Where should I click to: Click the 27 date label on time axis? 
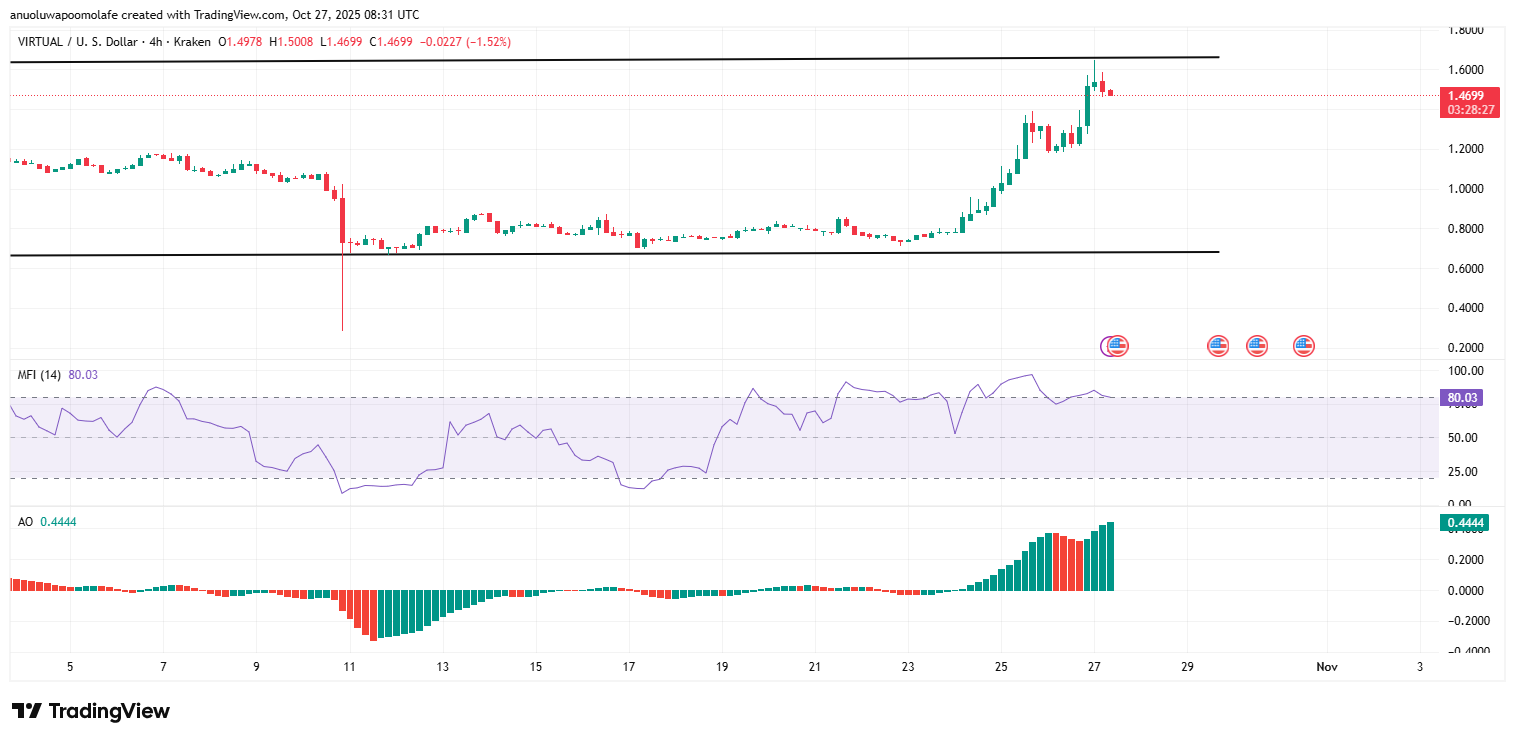click(x=1094, y=667)
